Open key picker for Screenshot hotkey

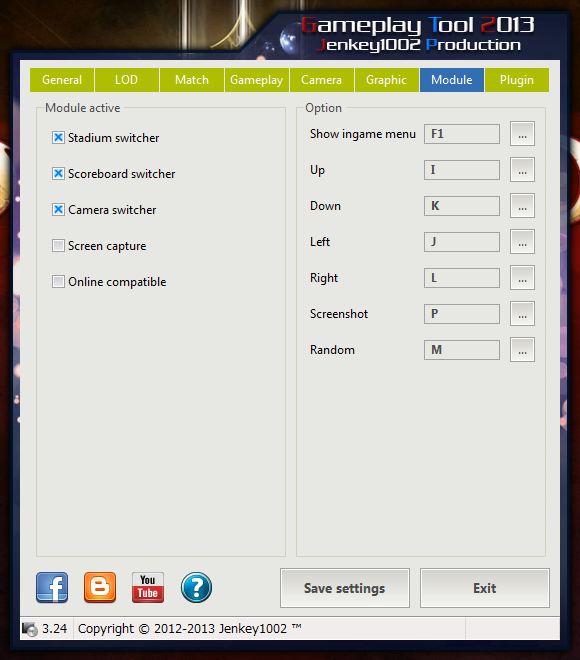522,314
